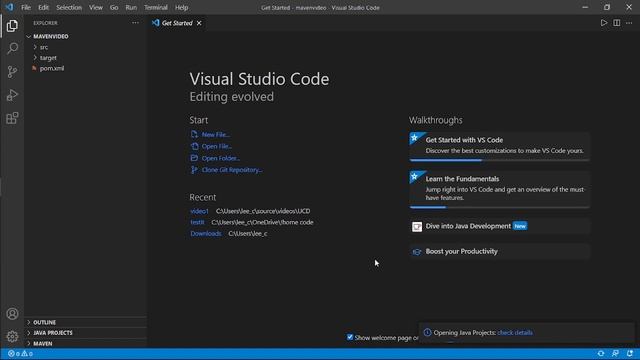The height and width of the screenshot is (360, 640).
Task: Toggle the Show welcome page checkbox
Action: [x=350, y=337]
